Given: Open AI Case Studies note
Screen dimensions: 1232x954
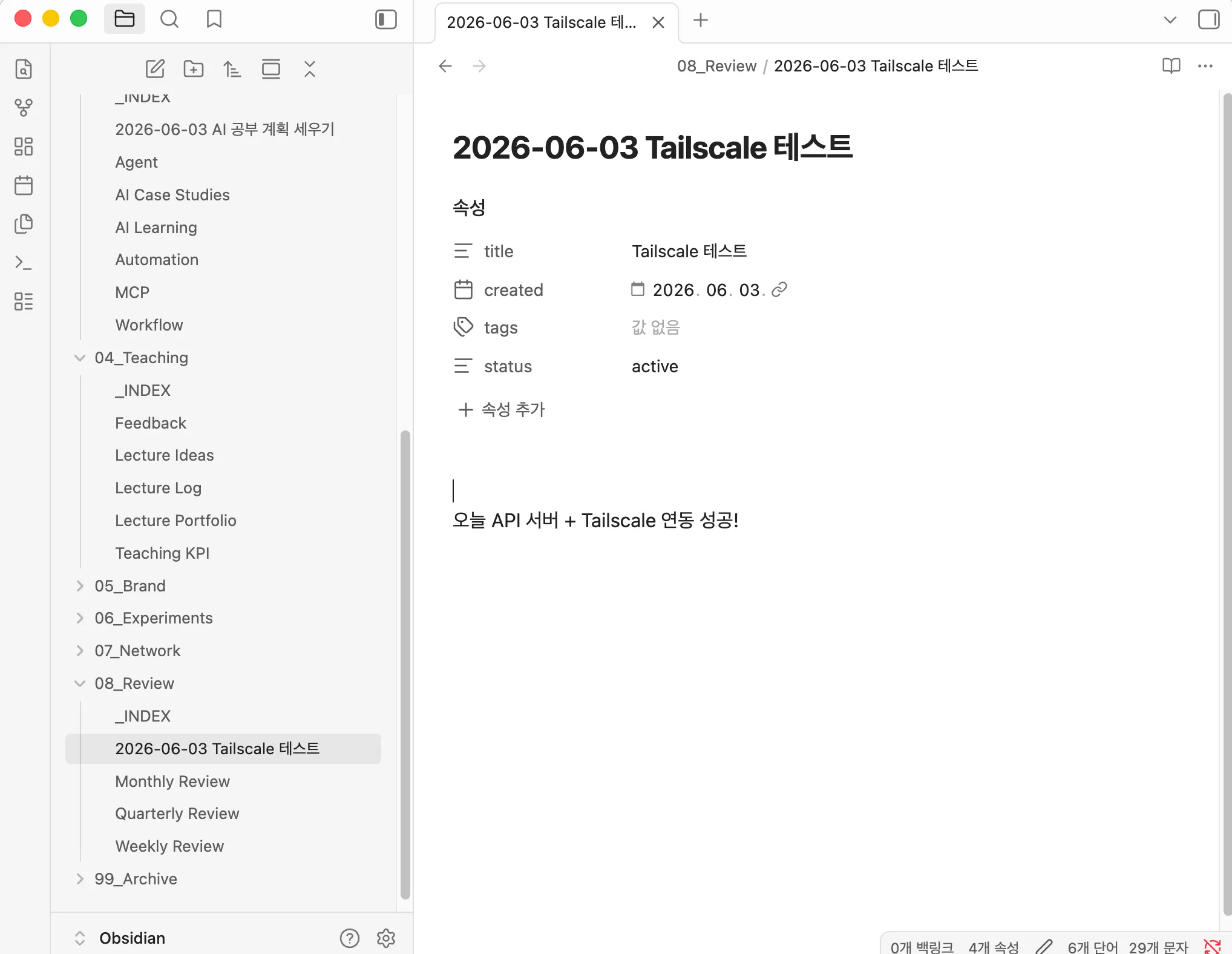Looking at the screenshot, I should tap(172, 195).
